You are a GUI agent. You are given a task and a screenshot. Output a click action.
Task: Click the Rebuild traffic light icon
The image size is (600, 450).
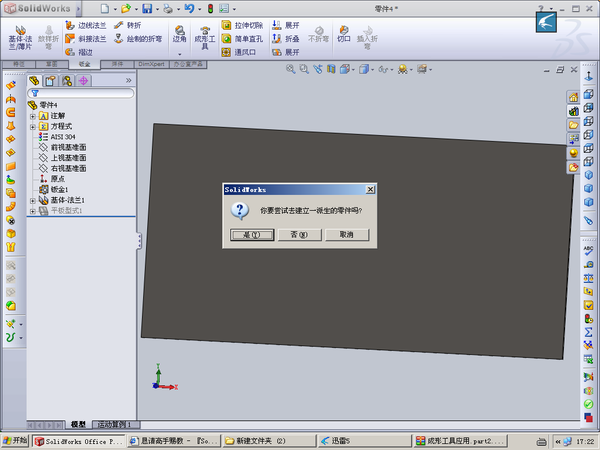click(210, 8)
